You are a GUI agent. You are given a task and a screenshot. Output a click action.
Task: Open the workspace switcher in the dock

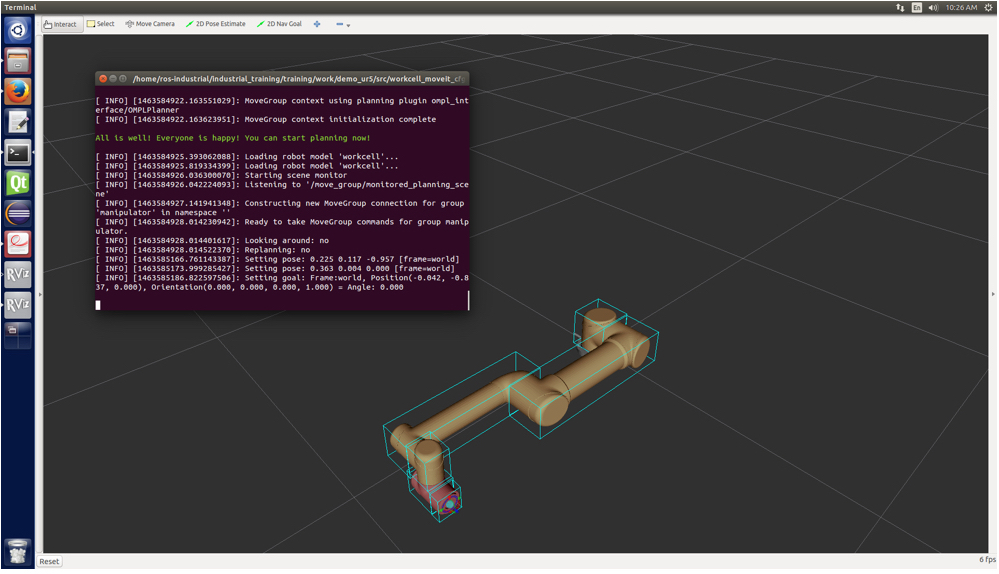point(18,336)
